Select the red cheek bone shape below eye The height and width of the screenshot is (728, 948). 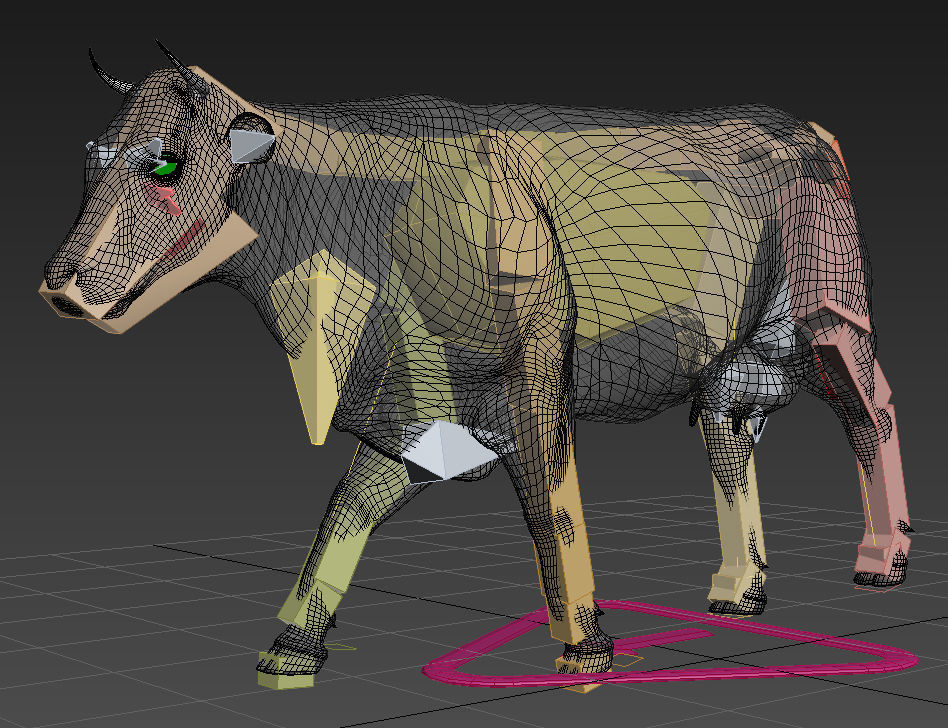click(x=164, y=198)
